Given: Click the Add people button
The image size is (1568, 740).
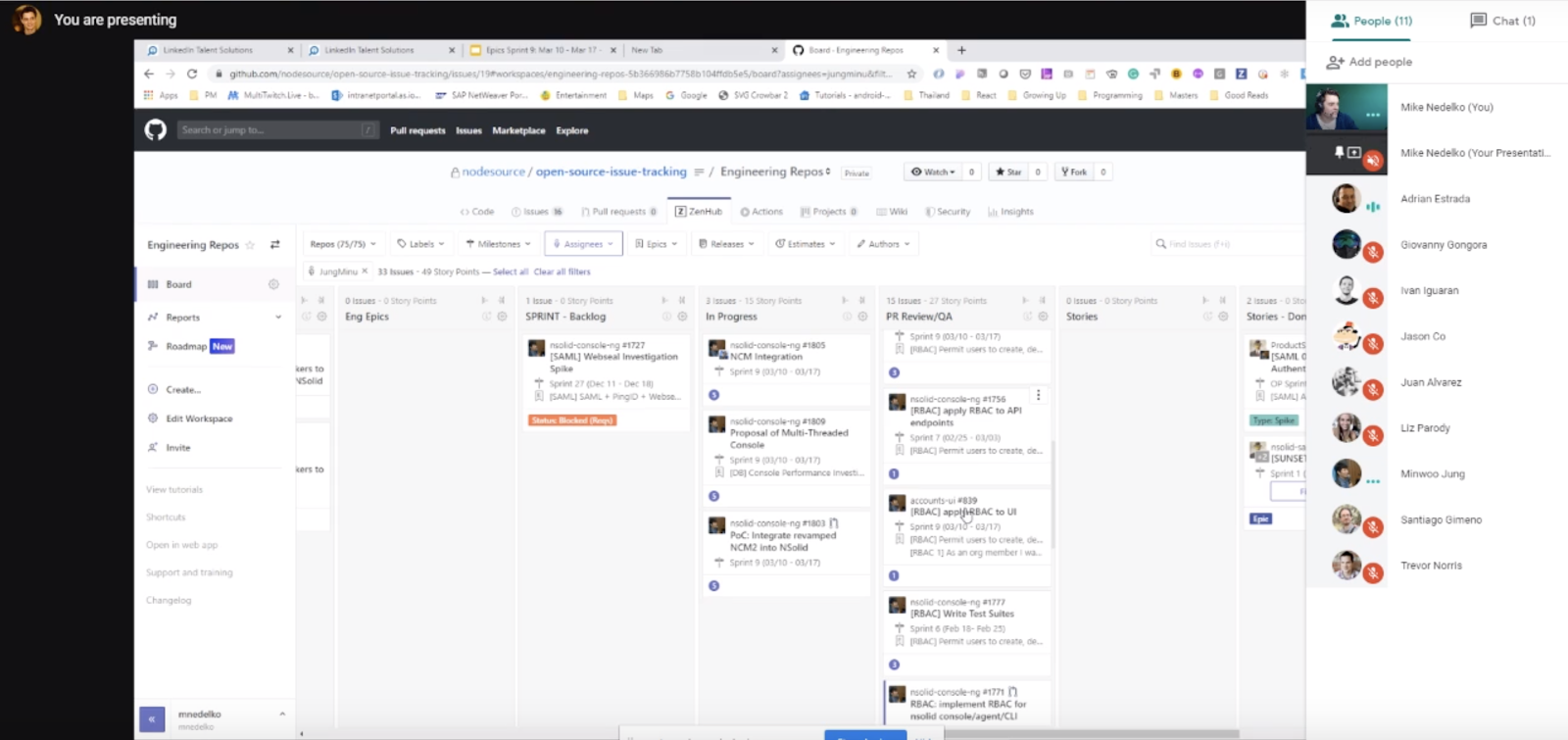Looking at the screenshot, I should (x=1369, y=62).
